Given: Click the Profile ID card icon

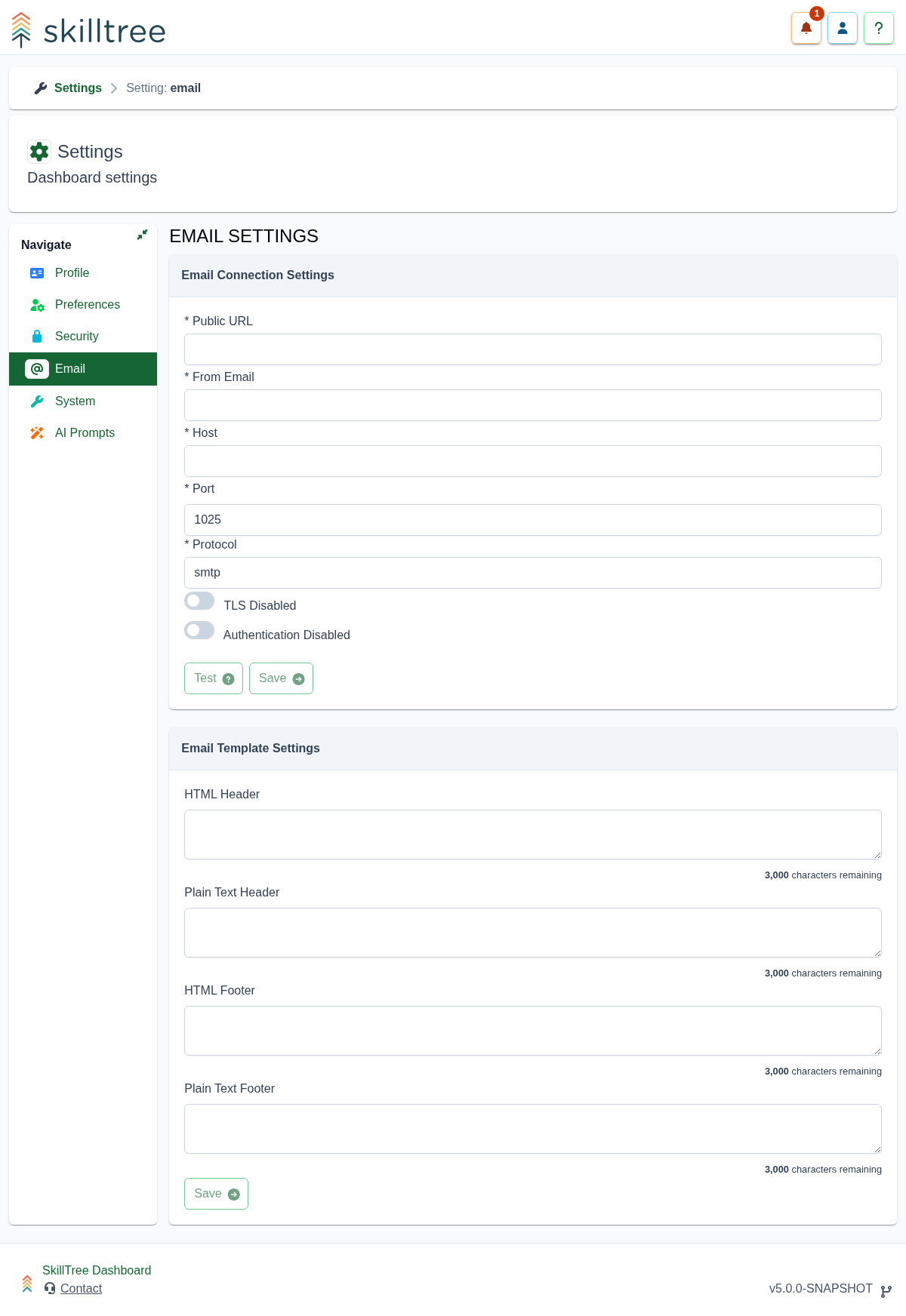Looking at the screenshot, I should 37,273.
